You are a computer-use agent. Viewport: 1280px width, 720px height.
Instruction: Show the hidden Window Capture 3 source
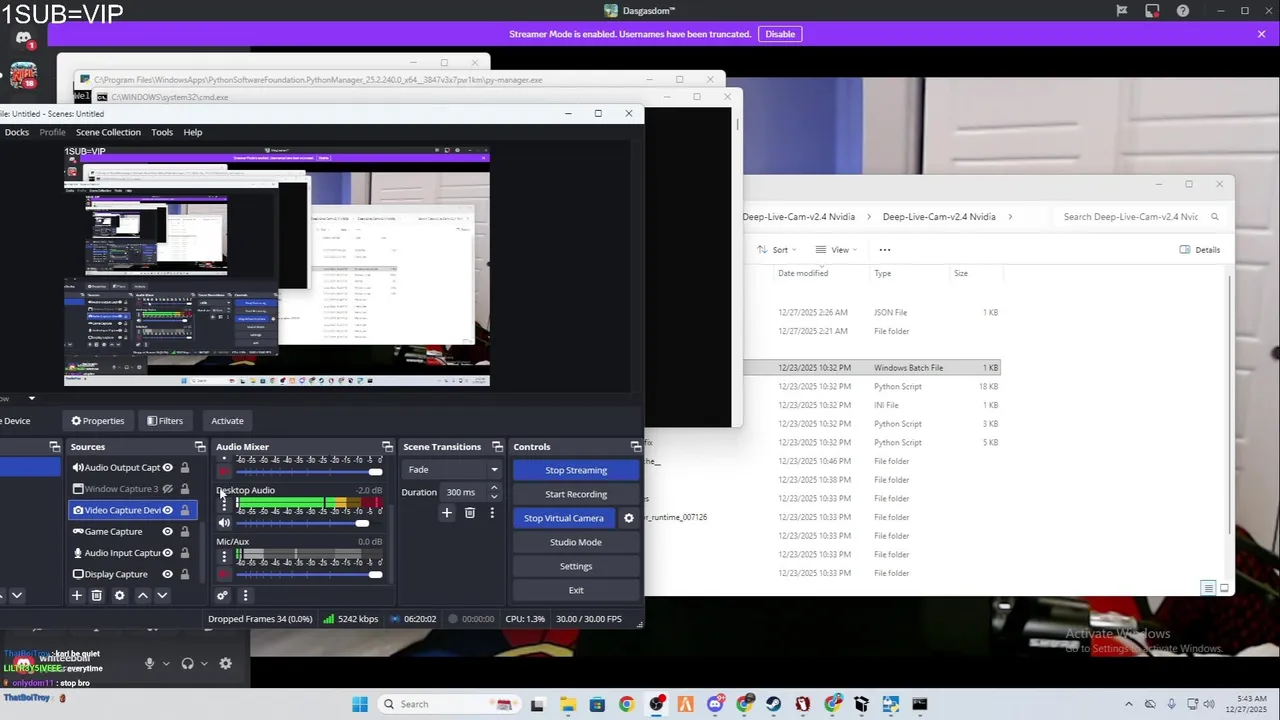(x=168, y=489)
